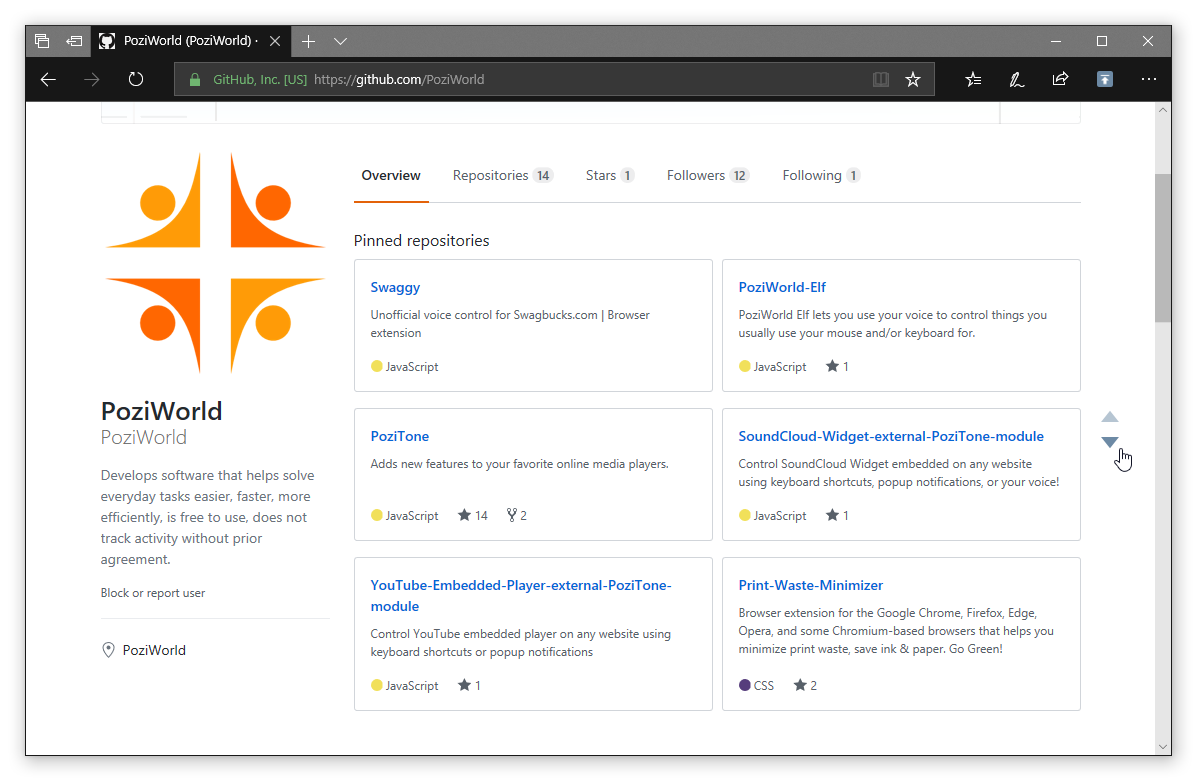The width and height of the screenshot is (1197, 781).
Task: Open reading view in the address bar
Action: (x=880, y=79)
